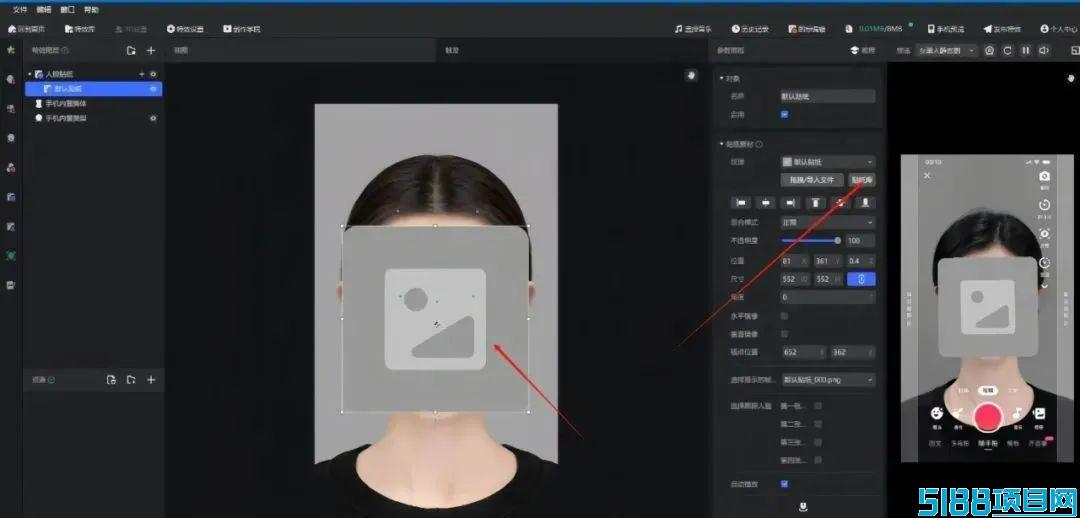Click the 名称 name input field
This screenshot has height=518, width=1080.
click(828, 96)
